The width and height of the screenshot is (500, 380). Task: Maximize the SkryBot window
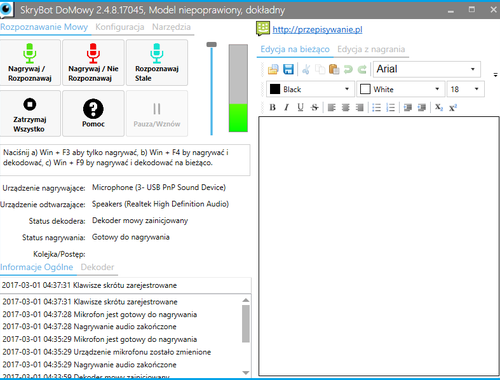(x=472, y=10)
